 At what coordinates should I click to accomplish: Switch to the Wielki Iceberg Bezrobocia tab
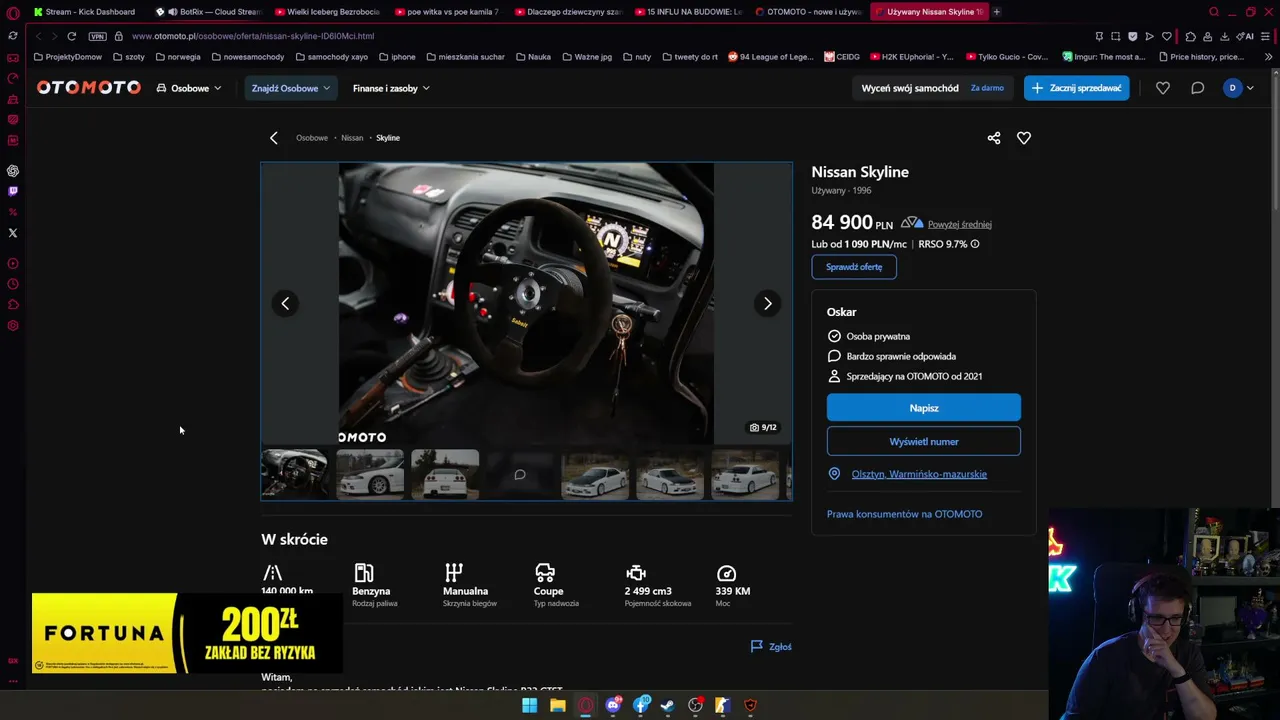(326, 12)
